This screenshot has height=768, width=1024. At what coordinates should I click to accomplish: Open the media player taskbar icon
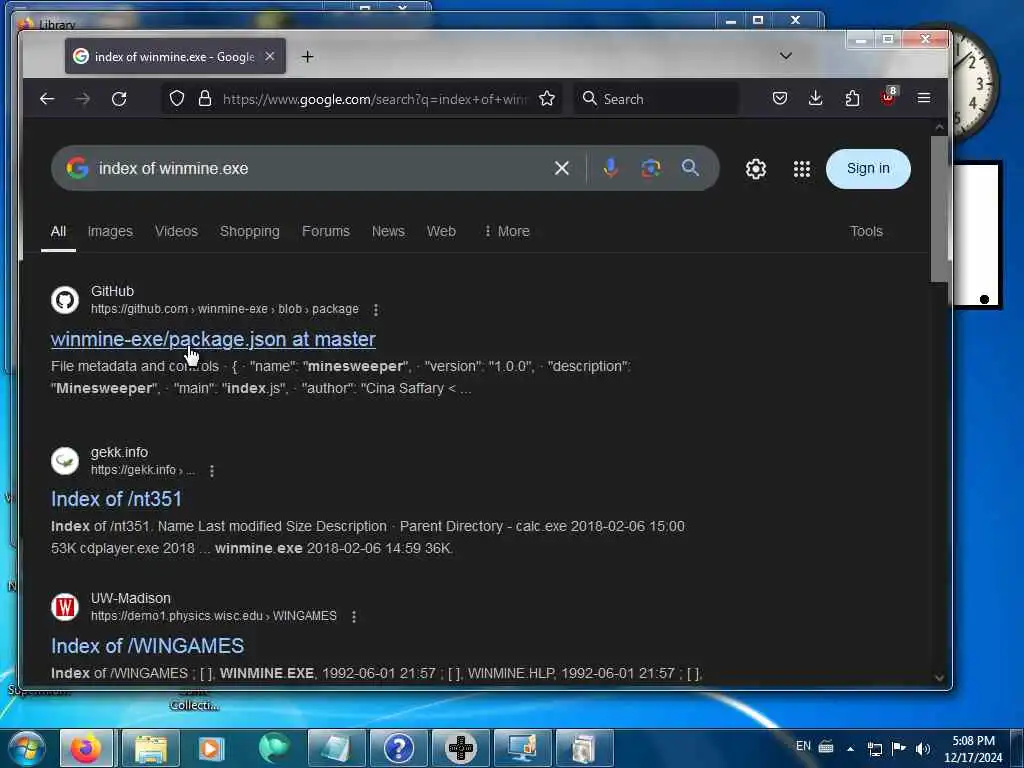211,748
